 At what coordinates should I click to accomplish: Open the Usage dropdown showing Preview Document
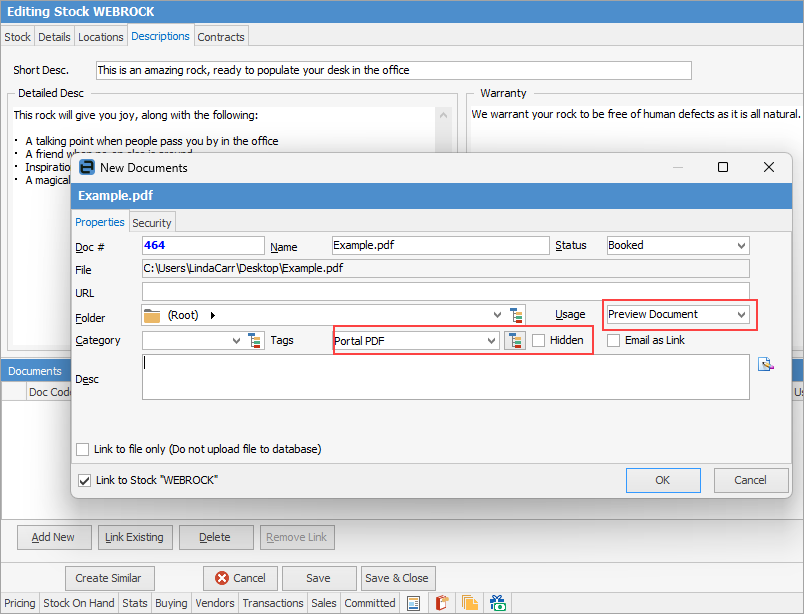pyautogui.click(x=677, y=315)
